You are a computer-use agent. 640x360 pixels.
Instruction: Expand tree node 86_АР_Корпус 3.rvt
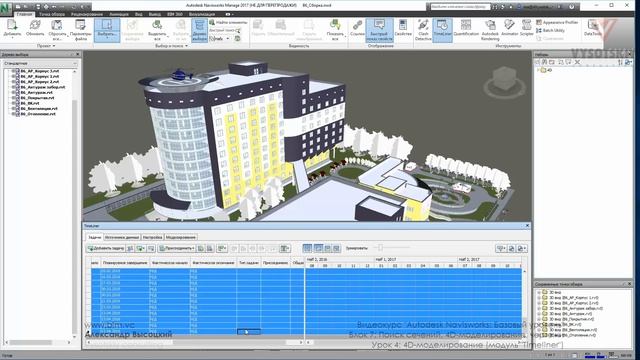pos(13,71)
